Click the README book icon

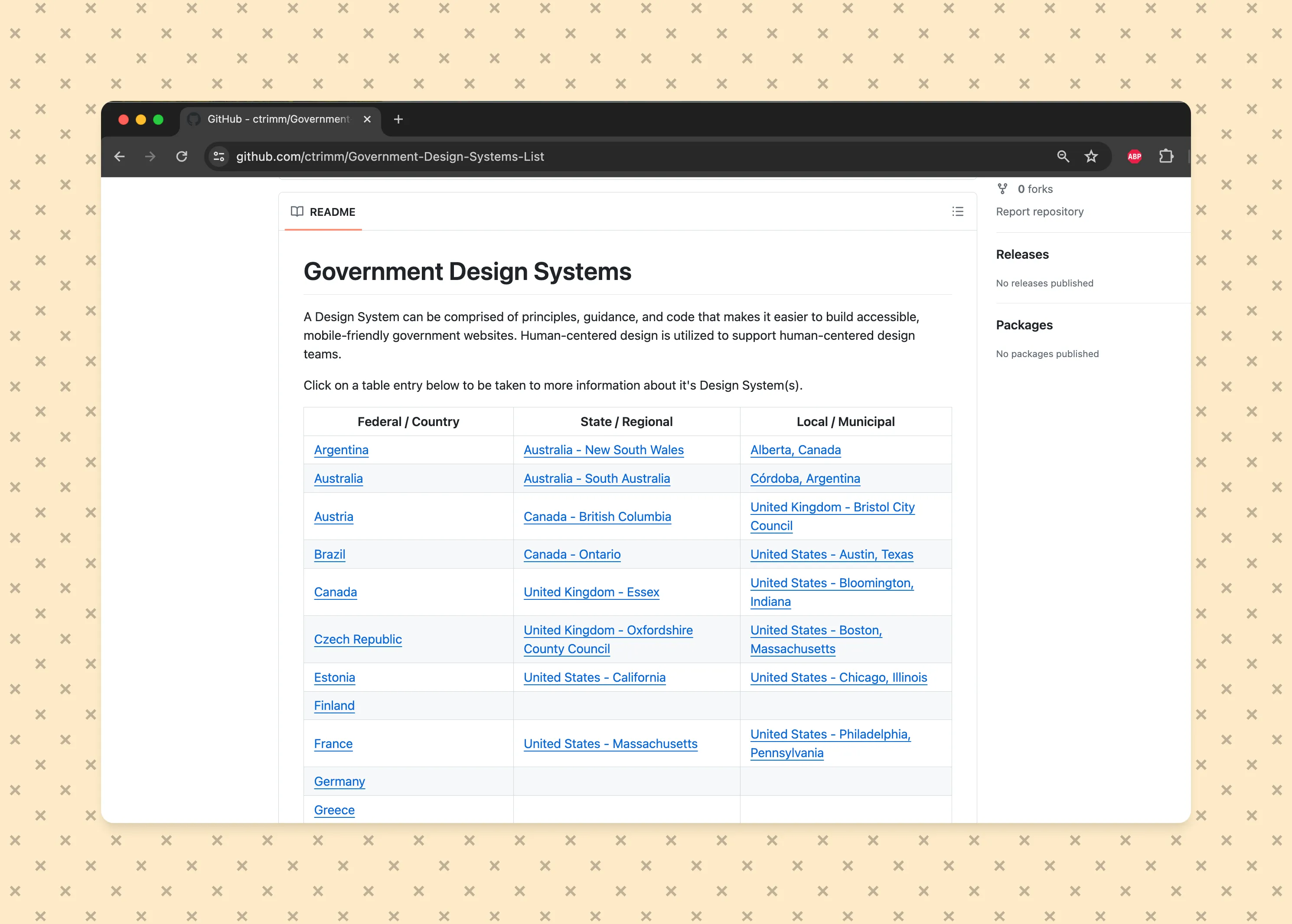pyautogui.click(x=297, y=211)
